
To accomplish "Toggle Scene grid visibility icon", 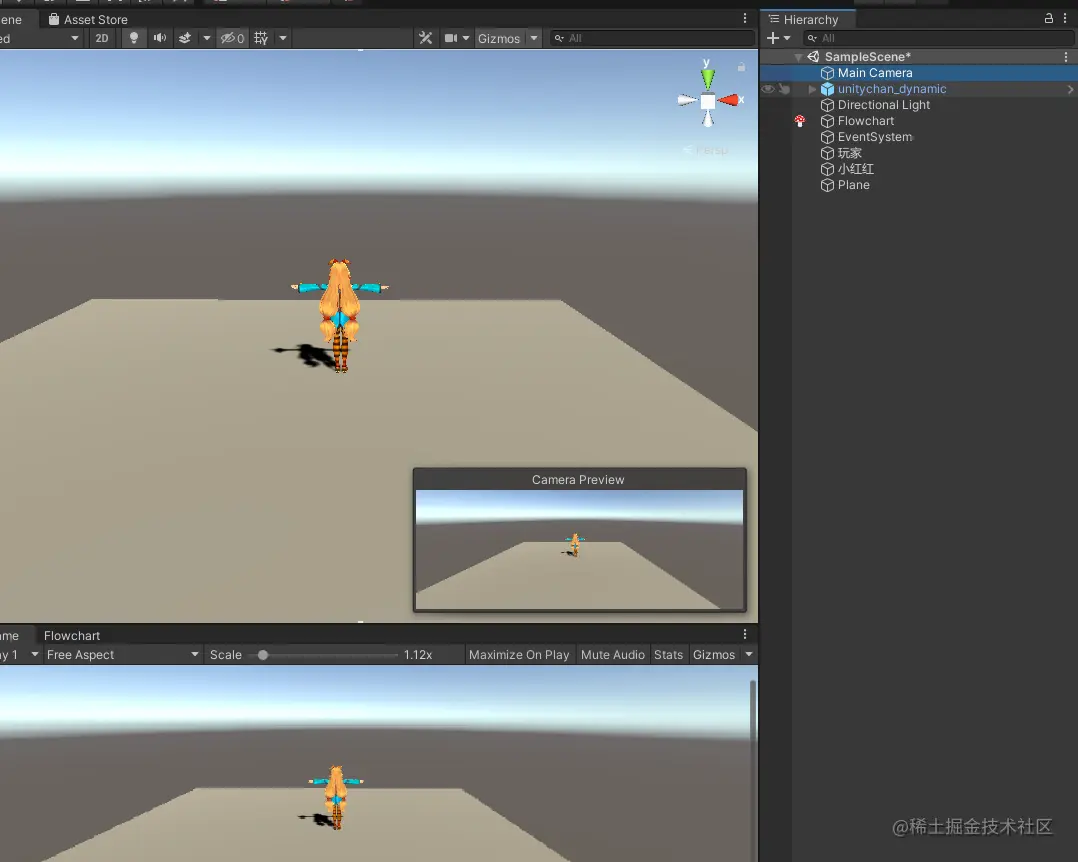I will 261,38.
